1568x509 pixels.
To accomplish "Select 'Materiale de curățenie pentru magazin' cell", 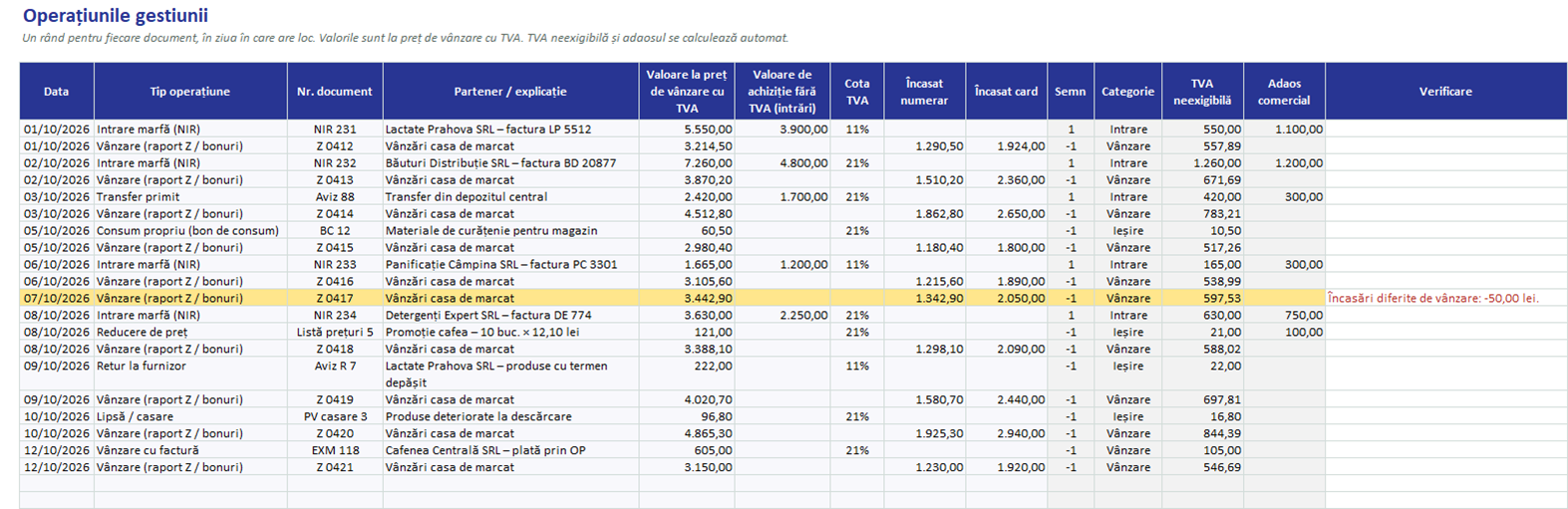I will pos(510,231).
